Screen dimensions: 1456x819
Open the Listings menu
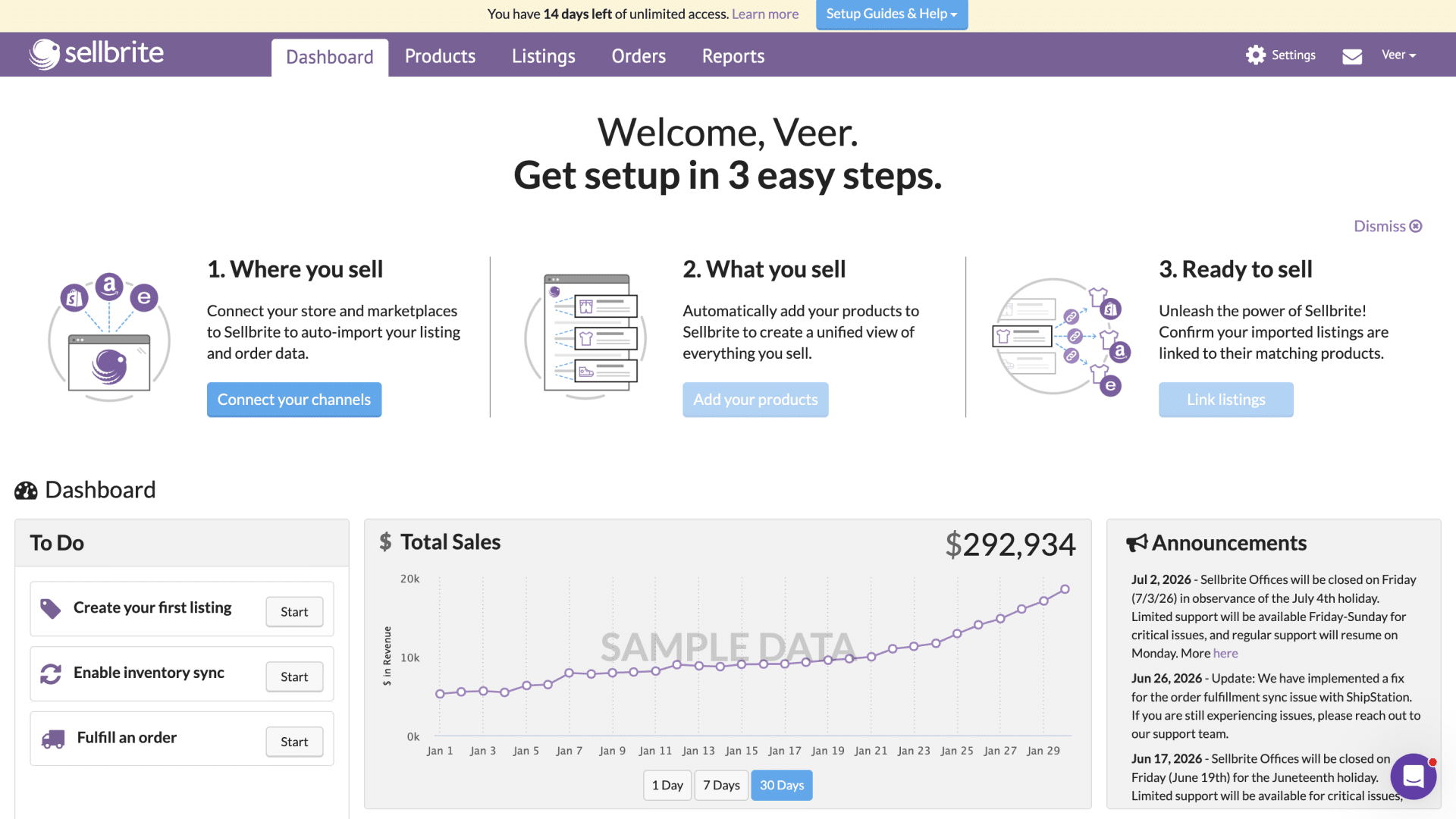pyautogui.click(x=544, y=56)
